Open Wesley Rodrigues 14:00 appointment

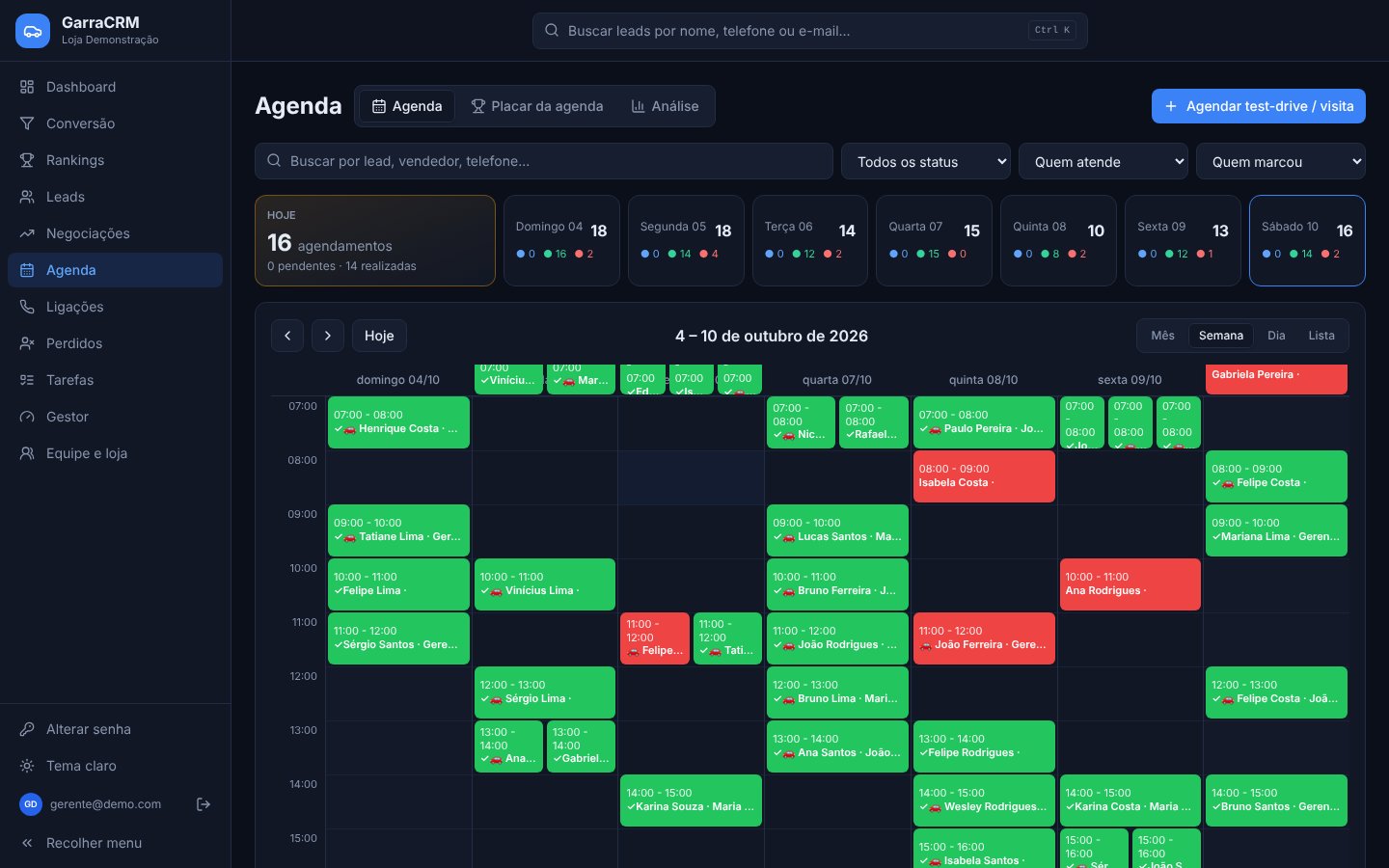[x=984, y=800]
